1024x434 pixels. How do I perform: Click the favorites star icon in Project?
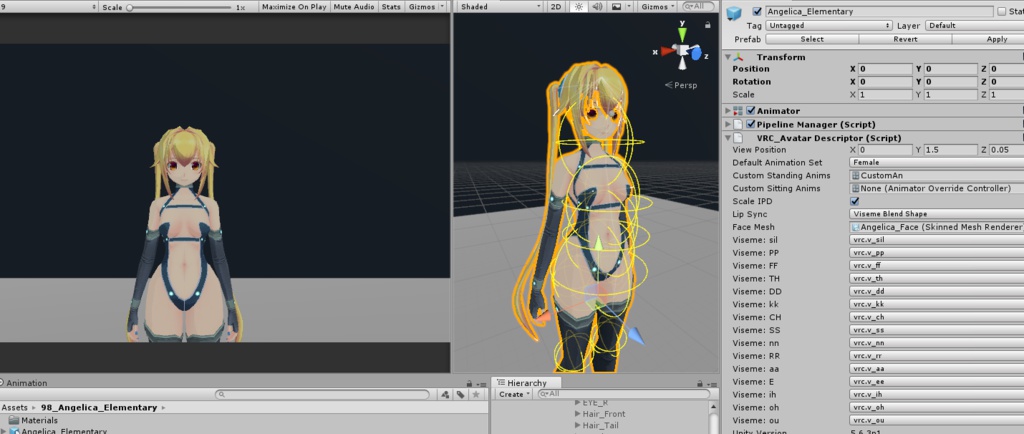[x=476, y=395]
